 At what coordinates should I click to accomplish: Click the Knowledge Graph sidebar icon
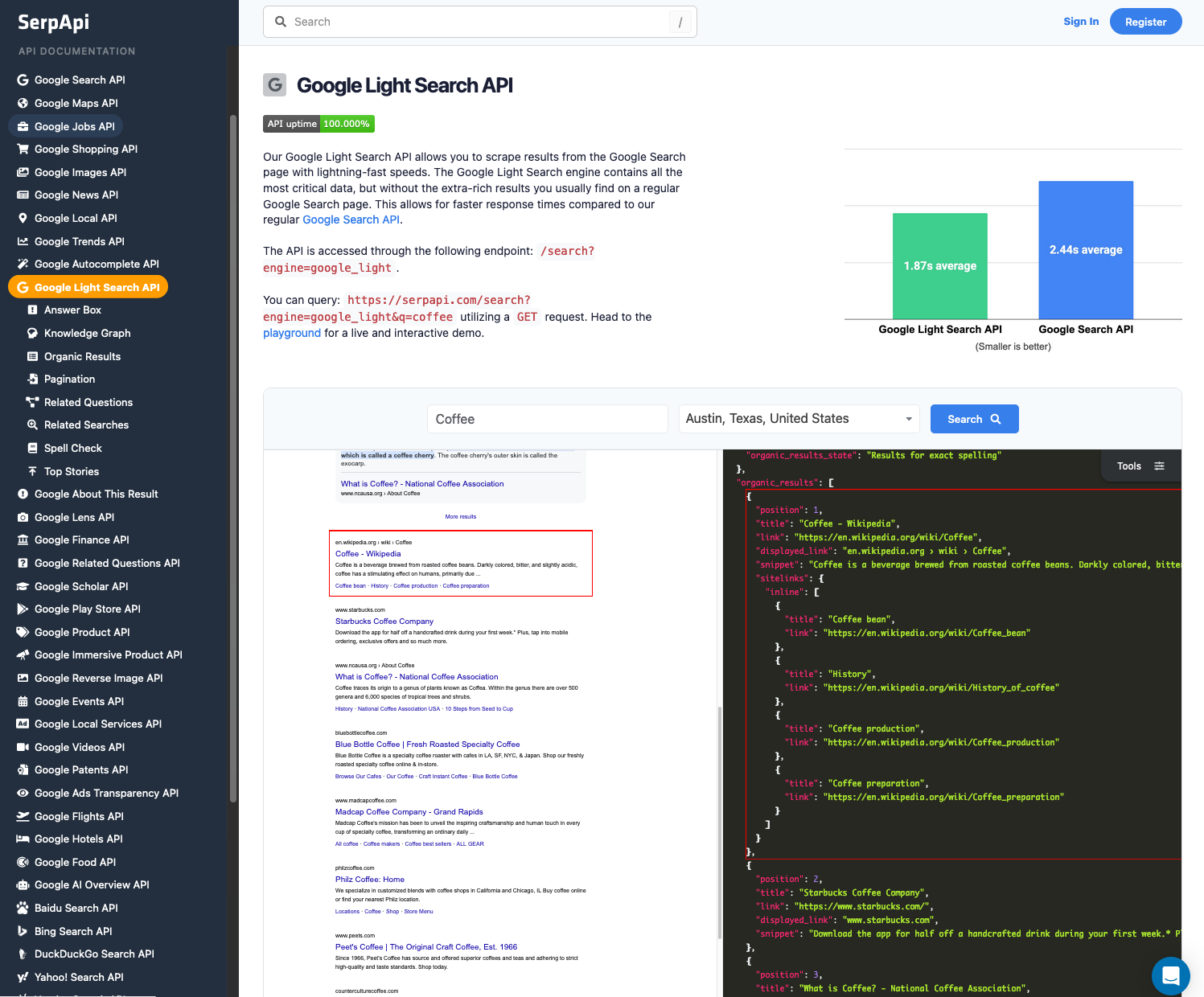(32, 333)
